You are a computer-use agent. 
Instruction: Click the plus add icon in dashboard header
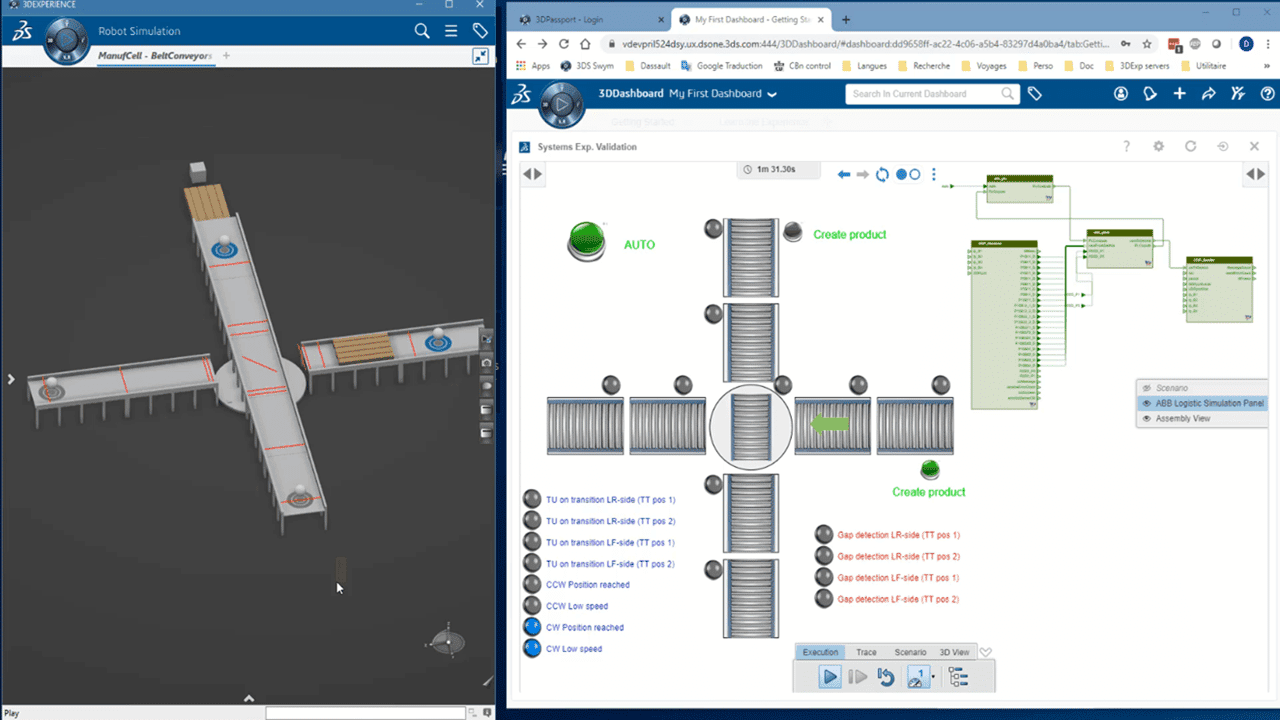coord(1180,94)
